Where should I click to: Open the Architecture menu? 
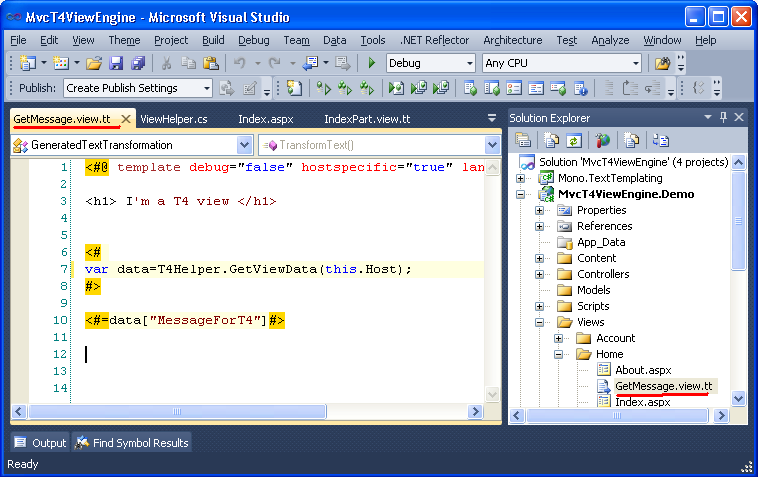513,40
